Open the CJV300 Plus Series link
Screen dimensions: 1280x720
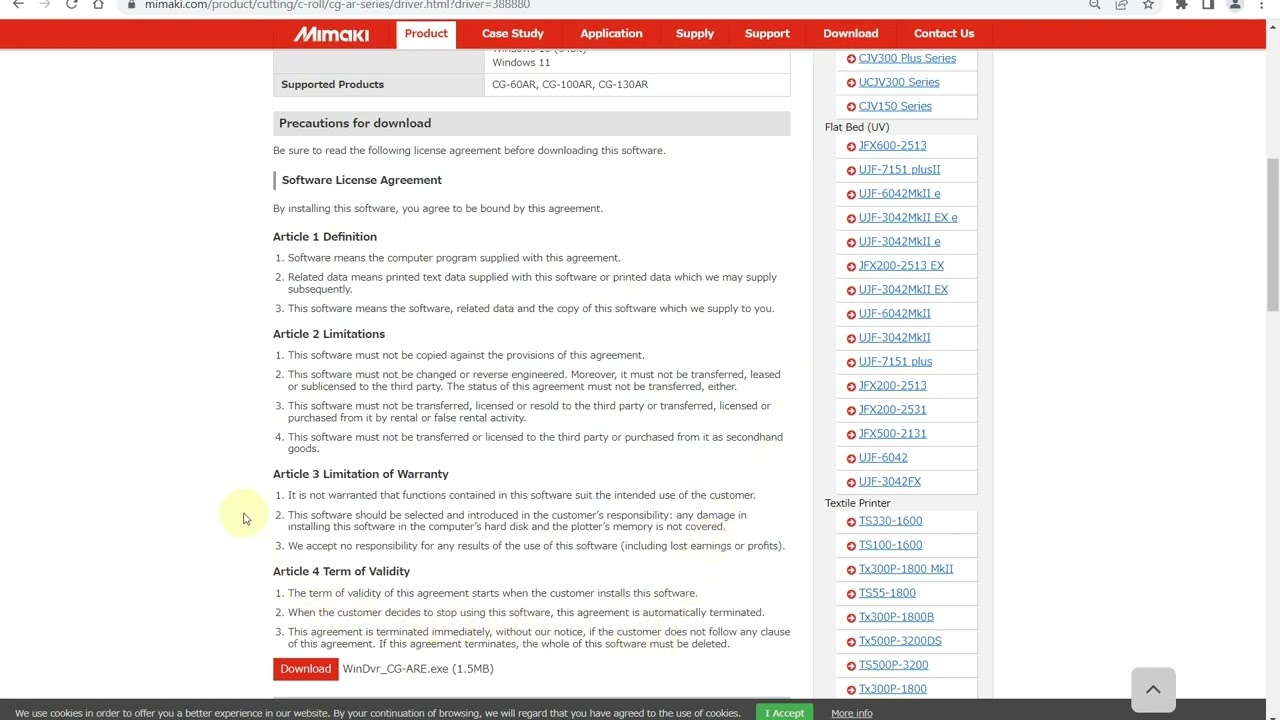[907, 58]
